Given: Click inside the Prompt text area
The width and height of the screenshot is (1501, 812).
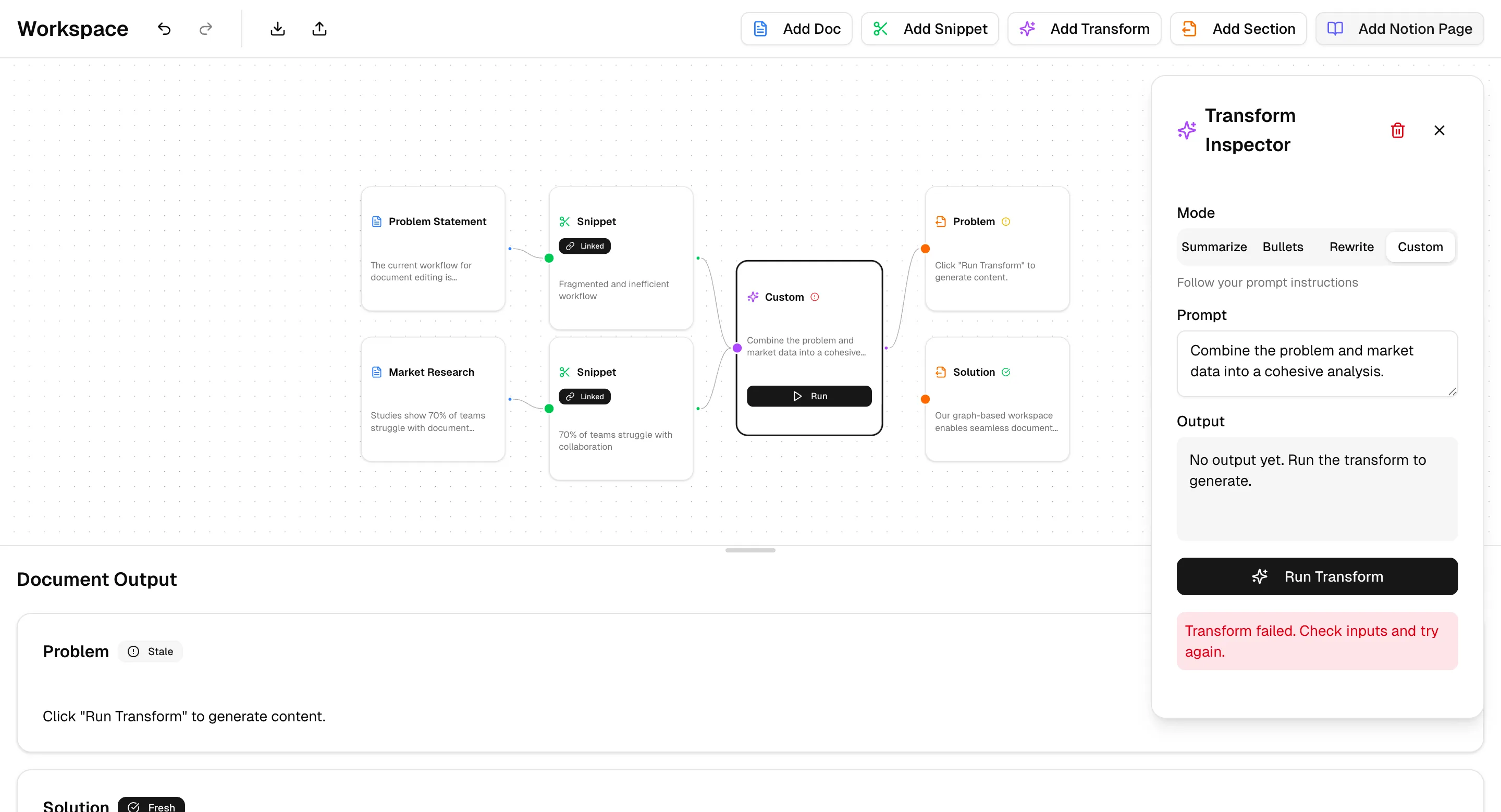Looking at the screenshot, I should pyautogui.click(x=1317, y=363).
